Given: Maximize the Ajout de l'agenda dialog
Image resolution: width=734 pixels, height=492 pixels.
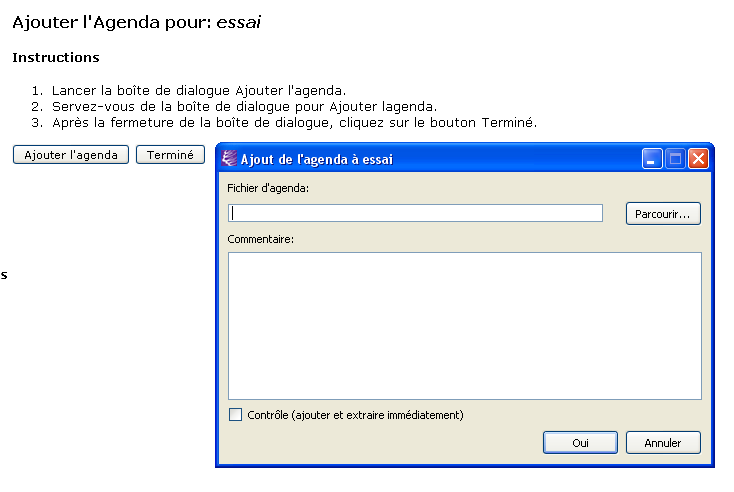Looking at the screenshot, I should tap(675, 158).
